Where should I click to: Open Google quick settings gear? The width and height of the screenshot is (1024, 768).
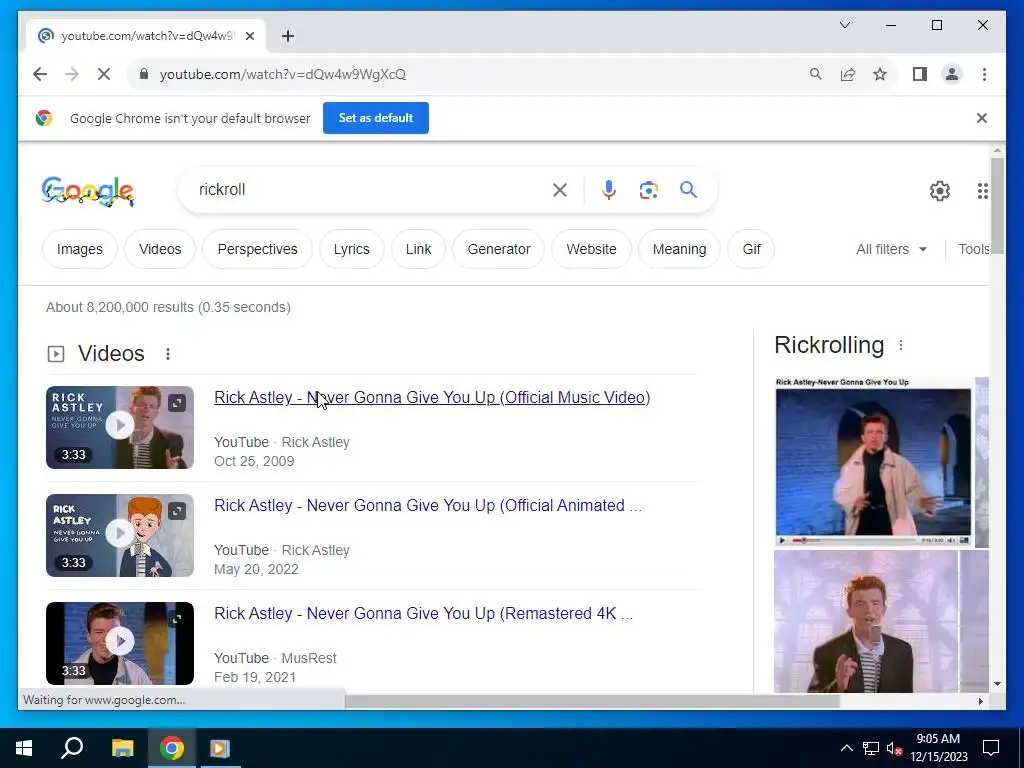coord(940,191)
